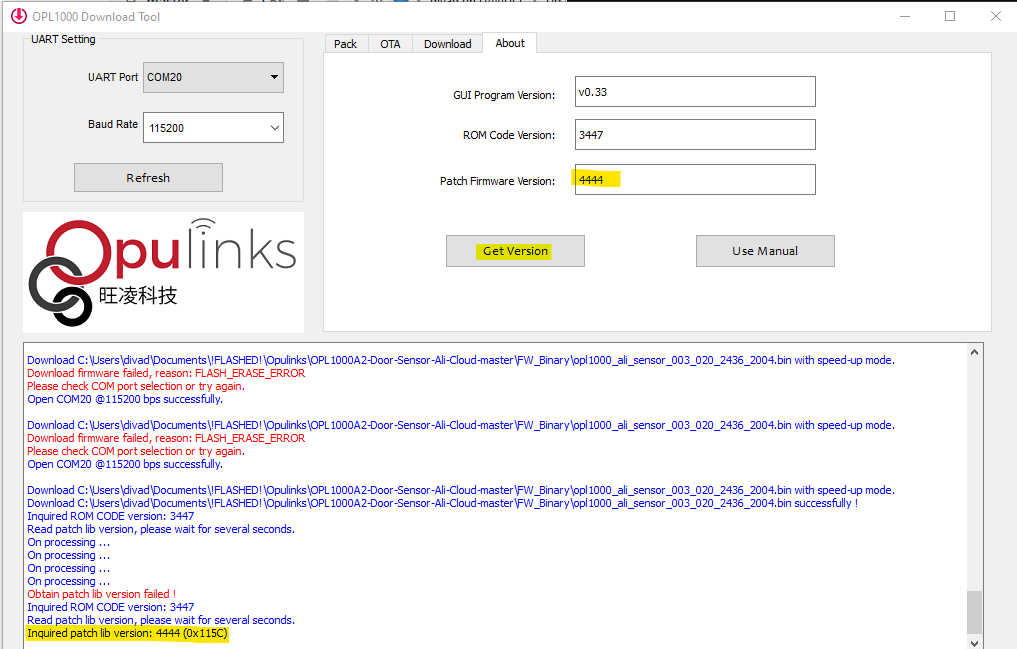
Task: Click the log scrollbar down arrow
Action: click(x=974, y=643)
